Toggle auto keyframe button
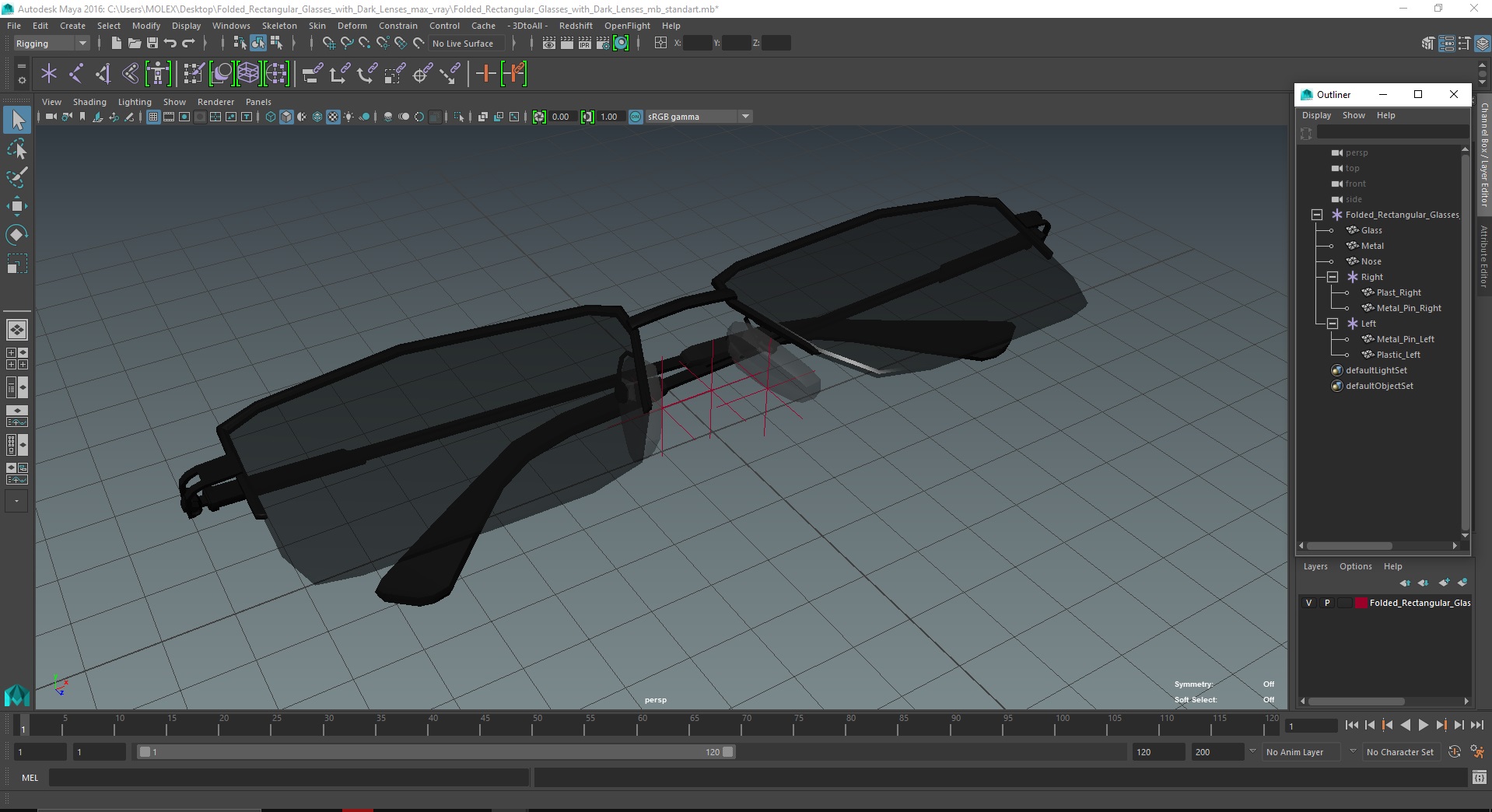The width and height of the screenshot is (1492, 812). point(1455,752)
